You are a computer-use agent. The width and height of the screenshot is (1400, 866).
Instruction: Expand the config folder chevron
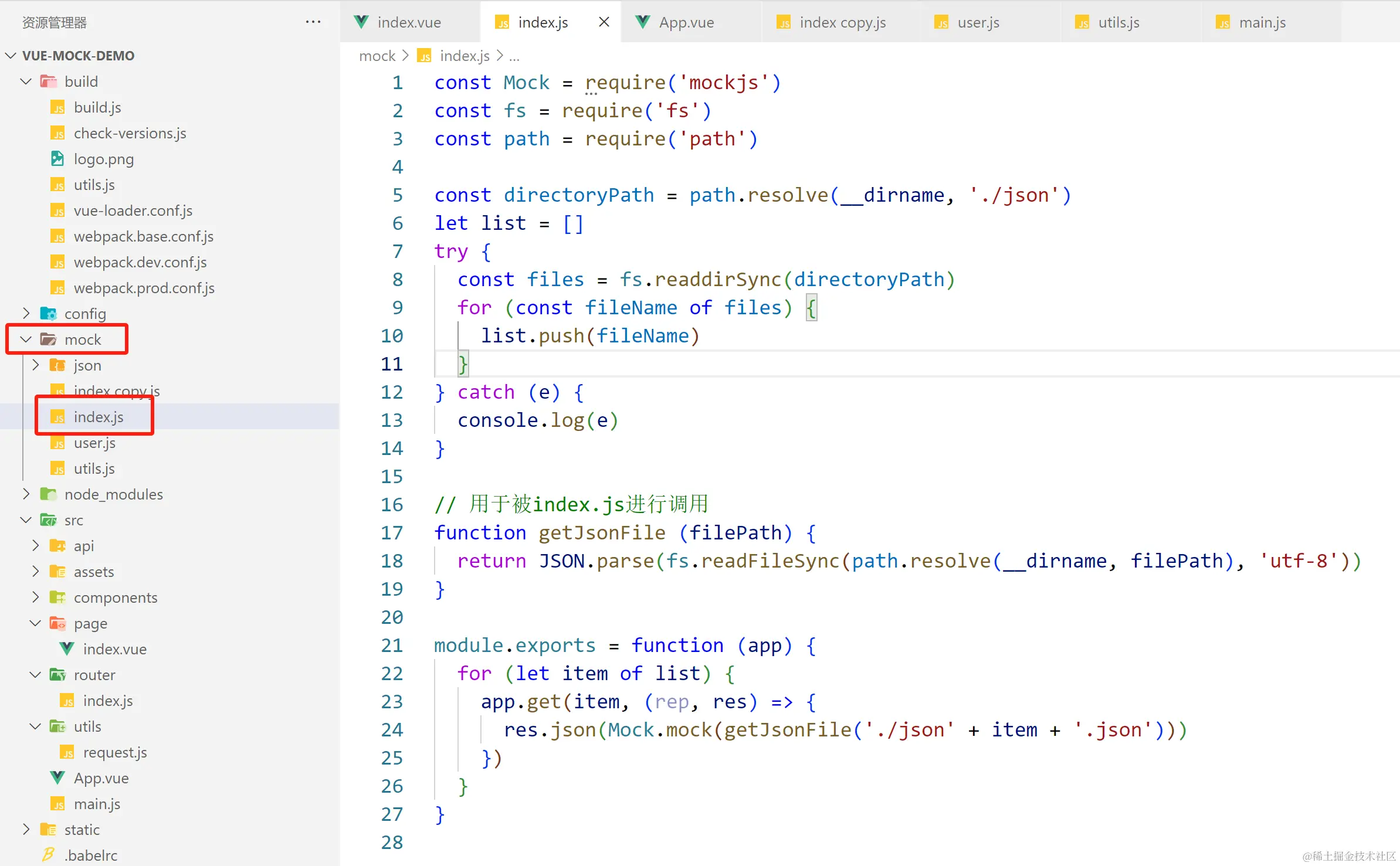coord(26,314)
